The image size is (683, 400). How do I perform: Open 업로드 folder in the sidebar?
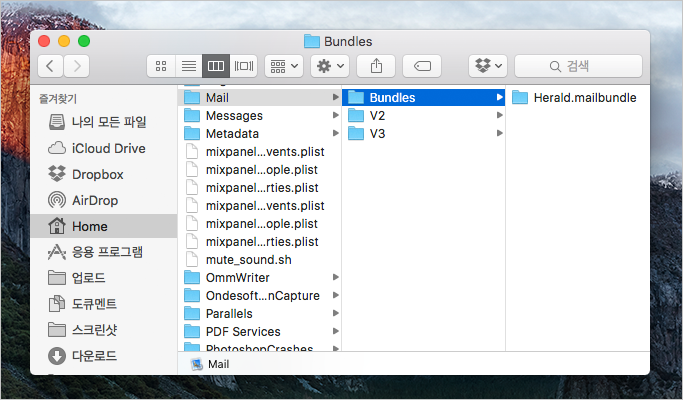click(104, 278)
